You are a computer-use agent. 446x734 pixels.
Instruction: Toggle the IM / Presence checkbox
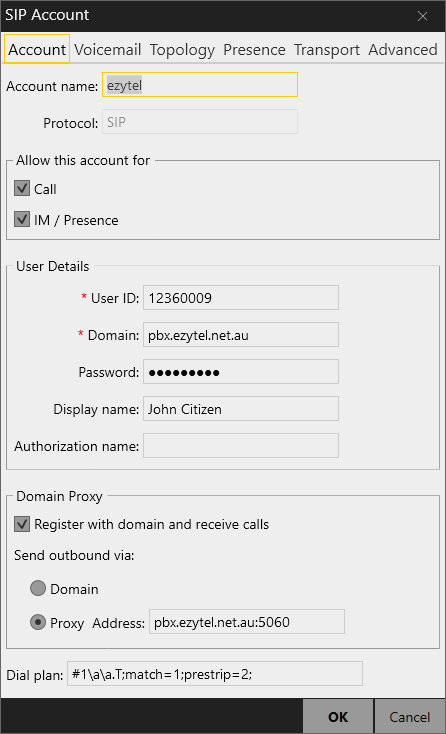(22, 219)
